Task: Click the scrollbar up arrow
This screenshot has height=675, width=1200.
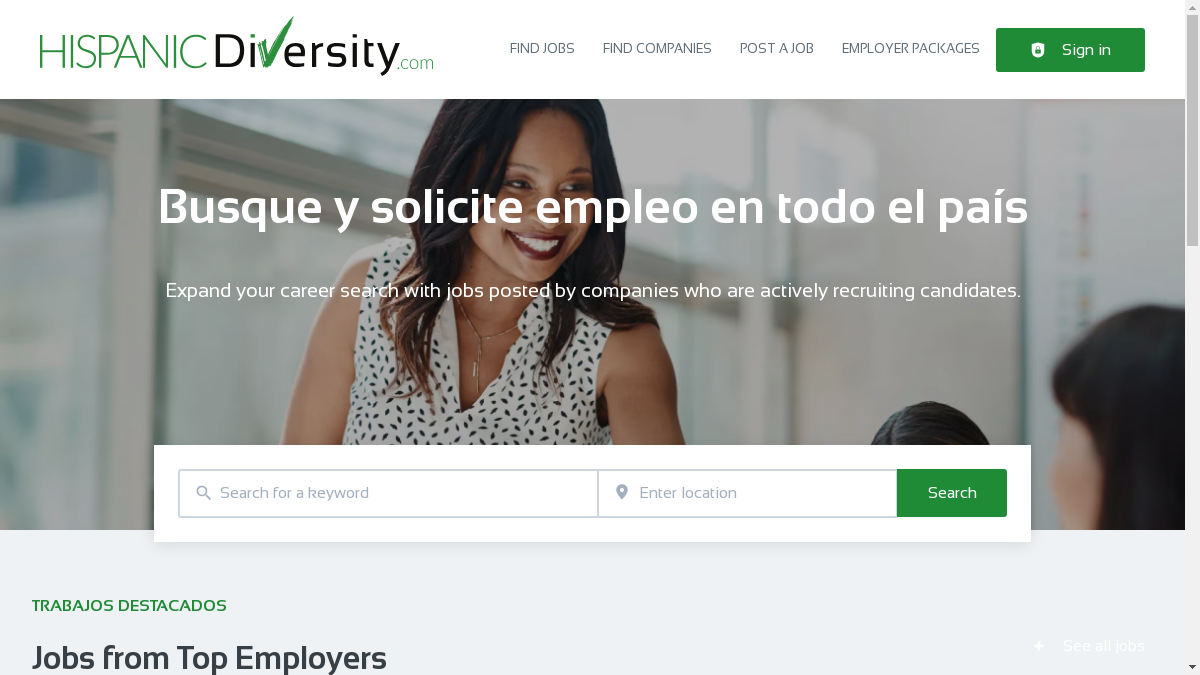Action: click(1192, 6)
